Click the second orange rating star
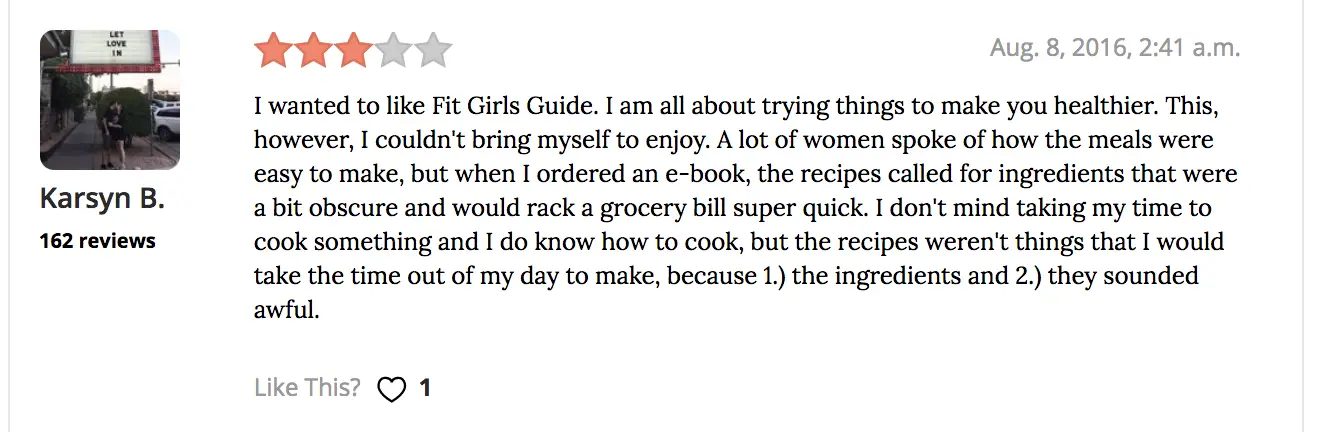 [313, 50]
